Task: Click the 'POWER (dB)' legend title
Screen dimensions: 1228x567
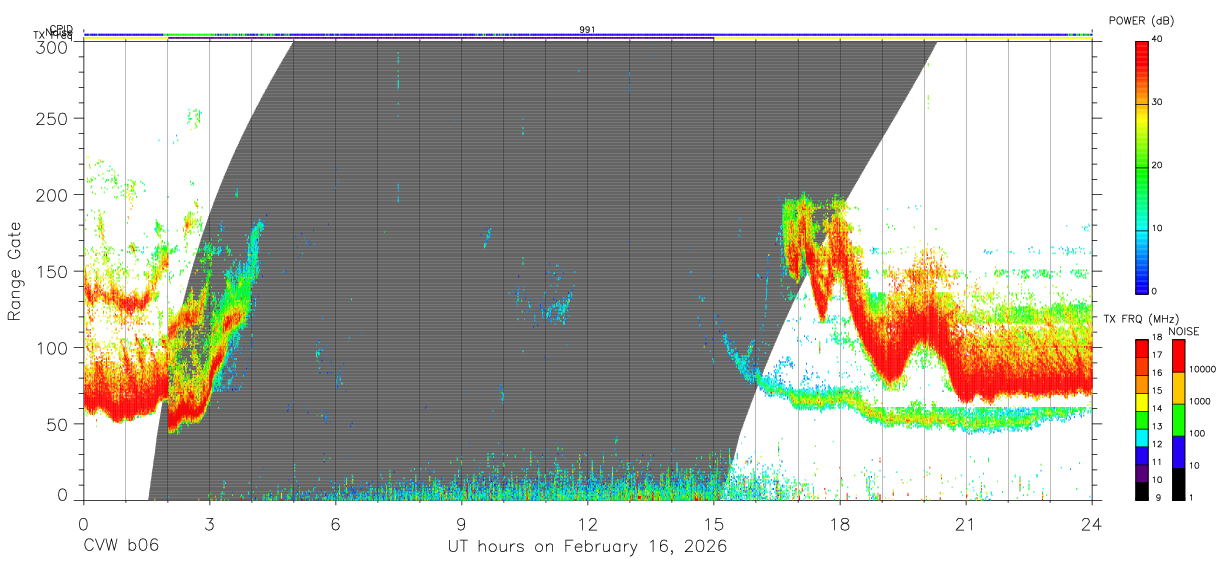Action: click(x=1142, y=21)
